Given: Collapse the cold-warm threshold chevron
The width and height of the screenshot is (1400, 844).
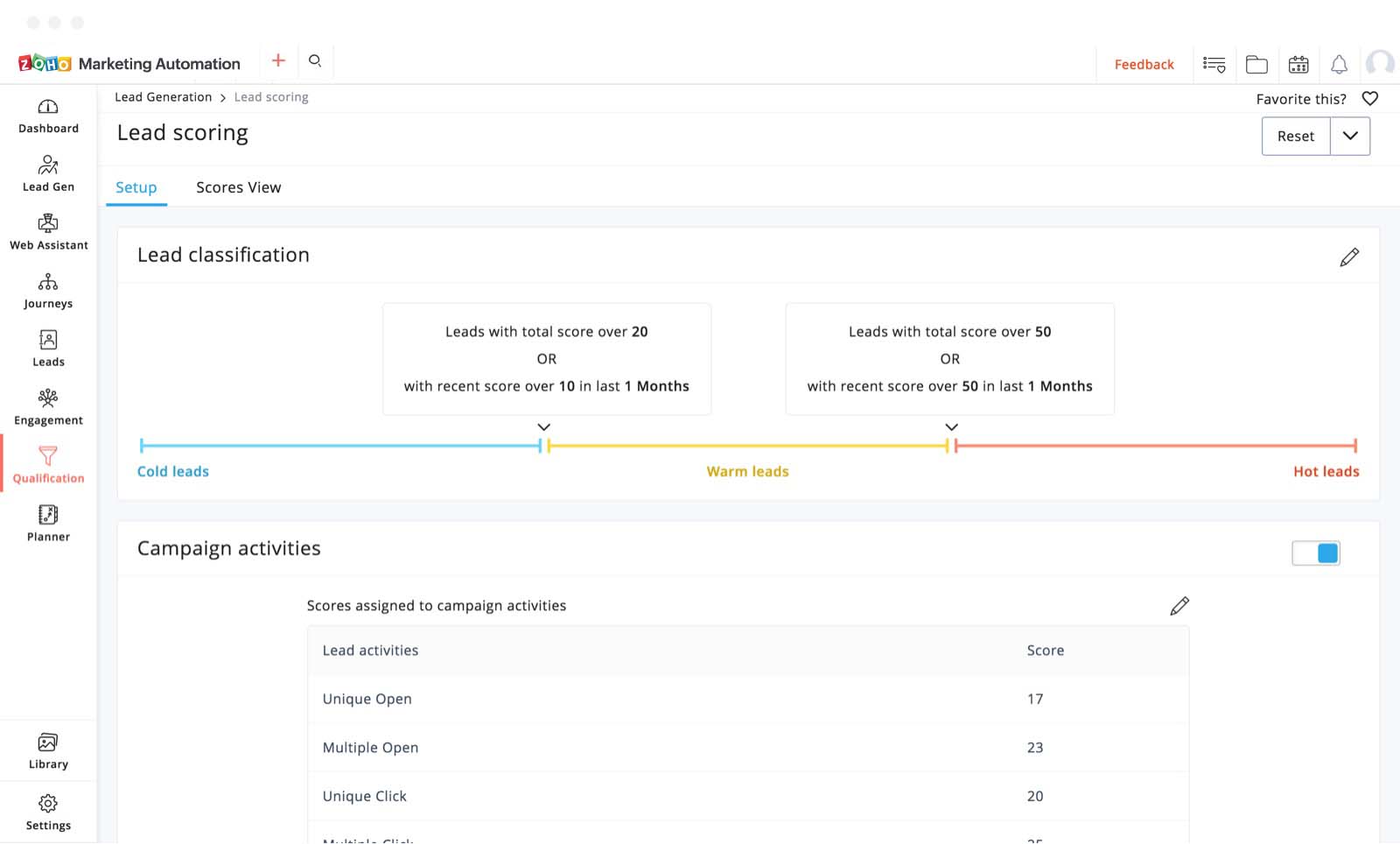Looking at the screenshot, I should click(x=544, y=427).
